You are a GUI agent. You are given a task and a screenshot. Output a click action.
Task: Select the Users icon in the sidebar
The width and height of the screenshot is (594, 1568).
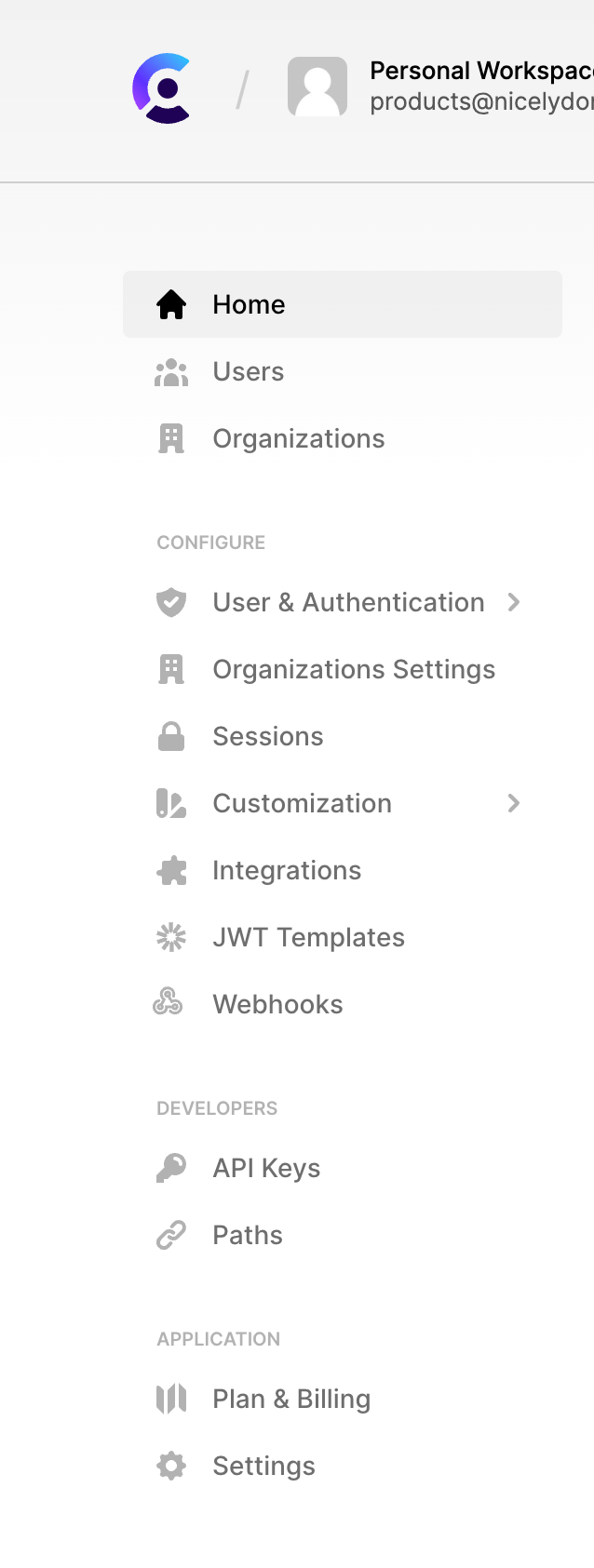coord(171,370)
